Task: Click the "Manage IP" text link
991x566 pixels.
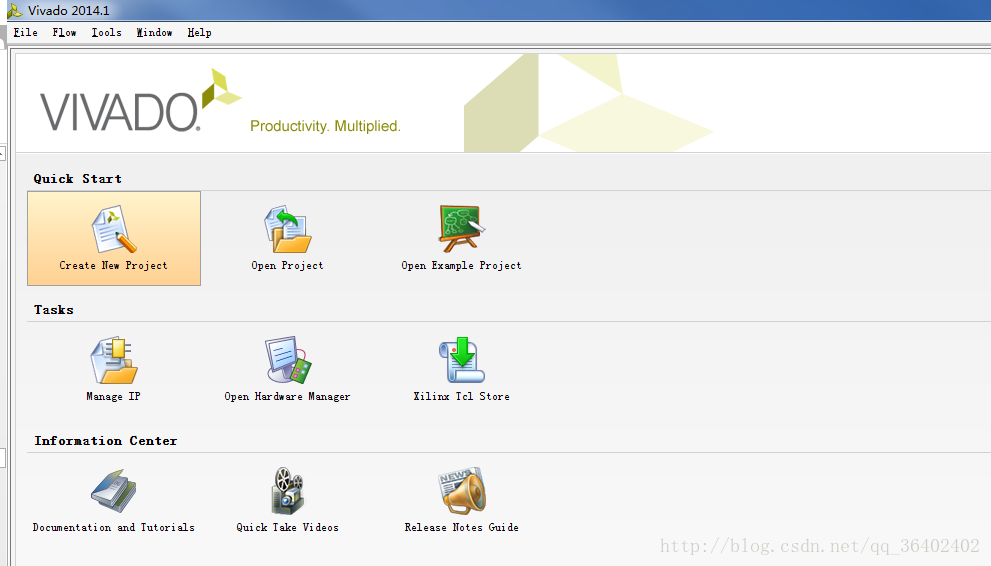Action: point(114,396)
